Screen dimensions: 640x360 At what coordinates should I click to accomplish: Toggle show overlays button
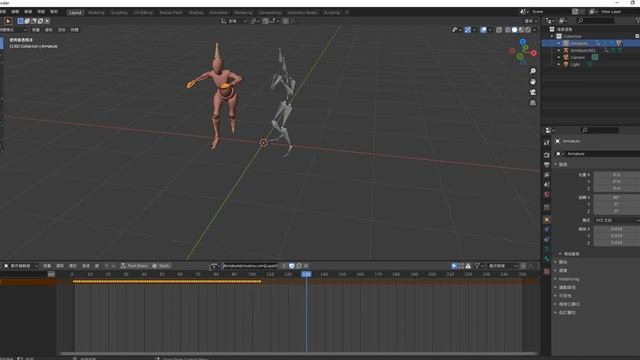[x=484, y=30]
